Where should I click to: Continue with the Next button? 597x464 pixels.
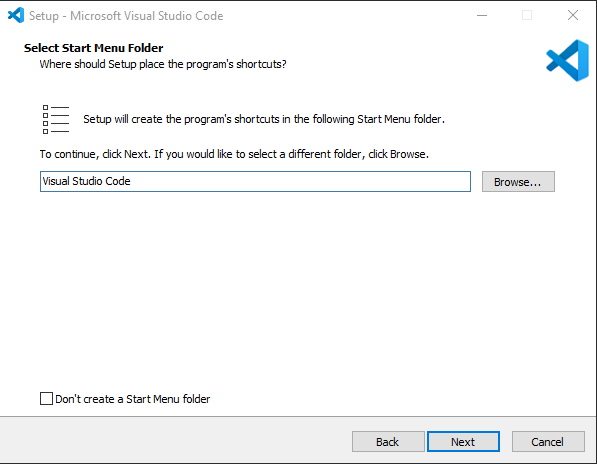click(463, 442)
